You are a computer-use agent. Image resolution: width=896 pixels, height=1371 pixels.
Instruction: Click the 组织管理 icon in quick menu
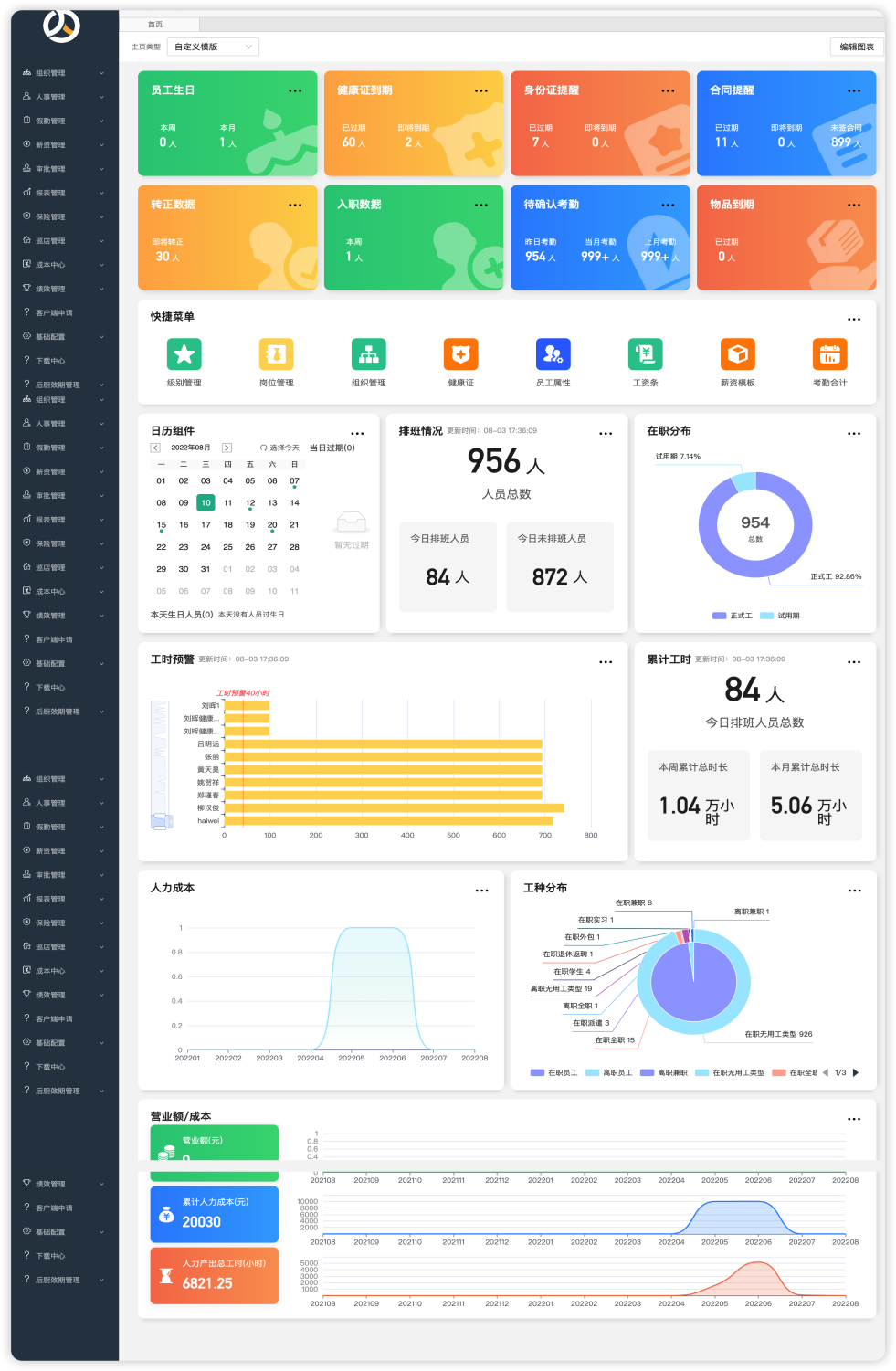coord(368,354)
